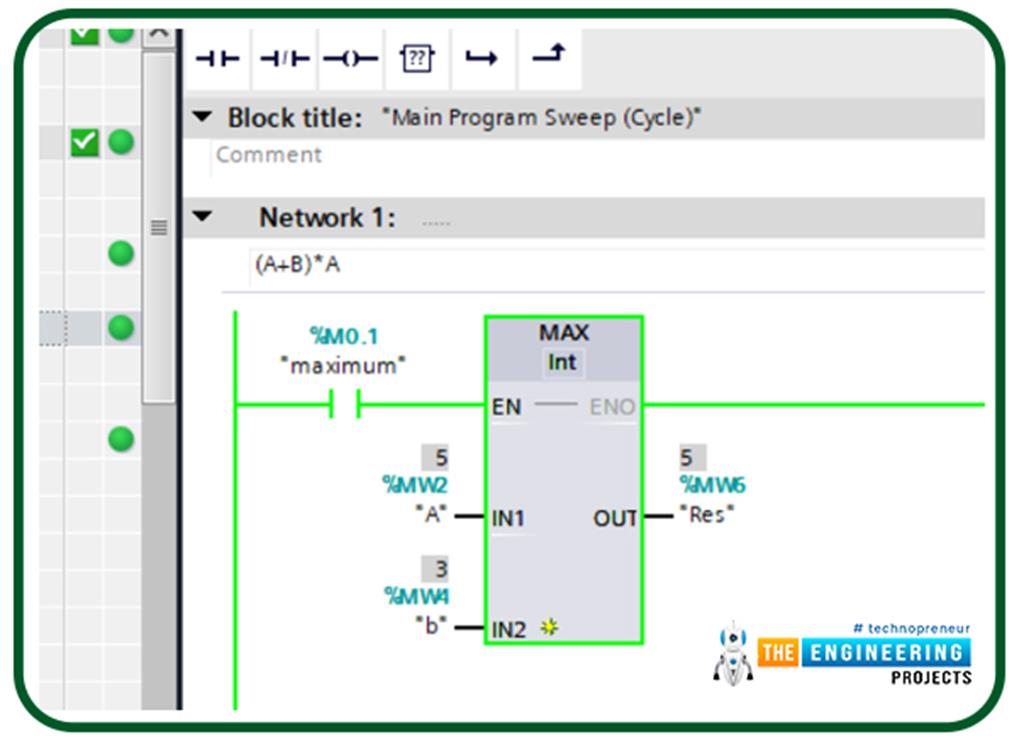The image size is (1024, 739).
Task: Insert an empty box instruction
Action: tap(415, 59)
